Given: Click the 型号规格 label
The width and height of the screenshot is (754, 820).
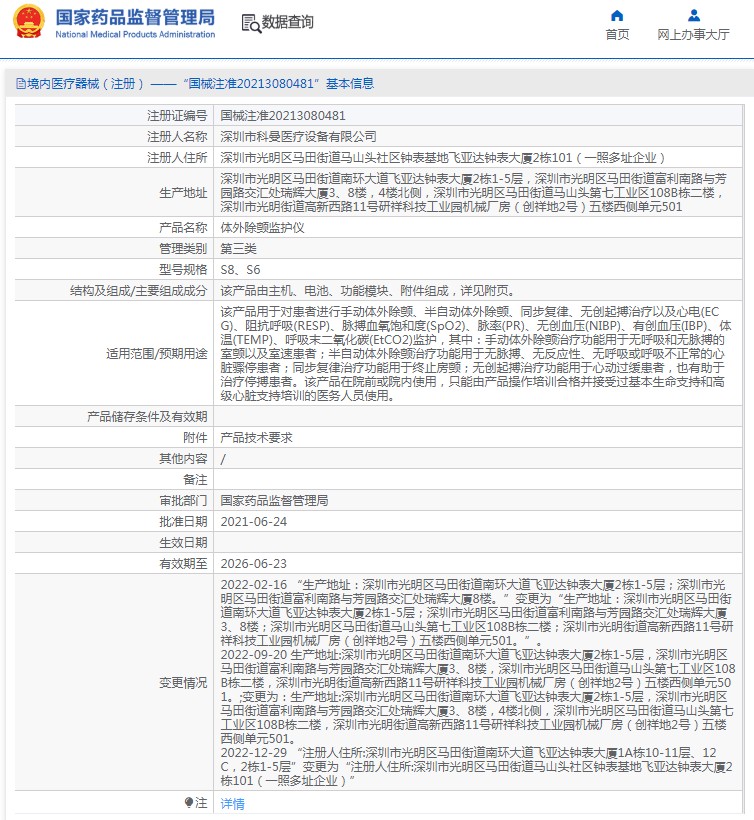Looking at the screenshot, I should (x=184, y=270).
